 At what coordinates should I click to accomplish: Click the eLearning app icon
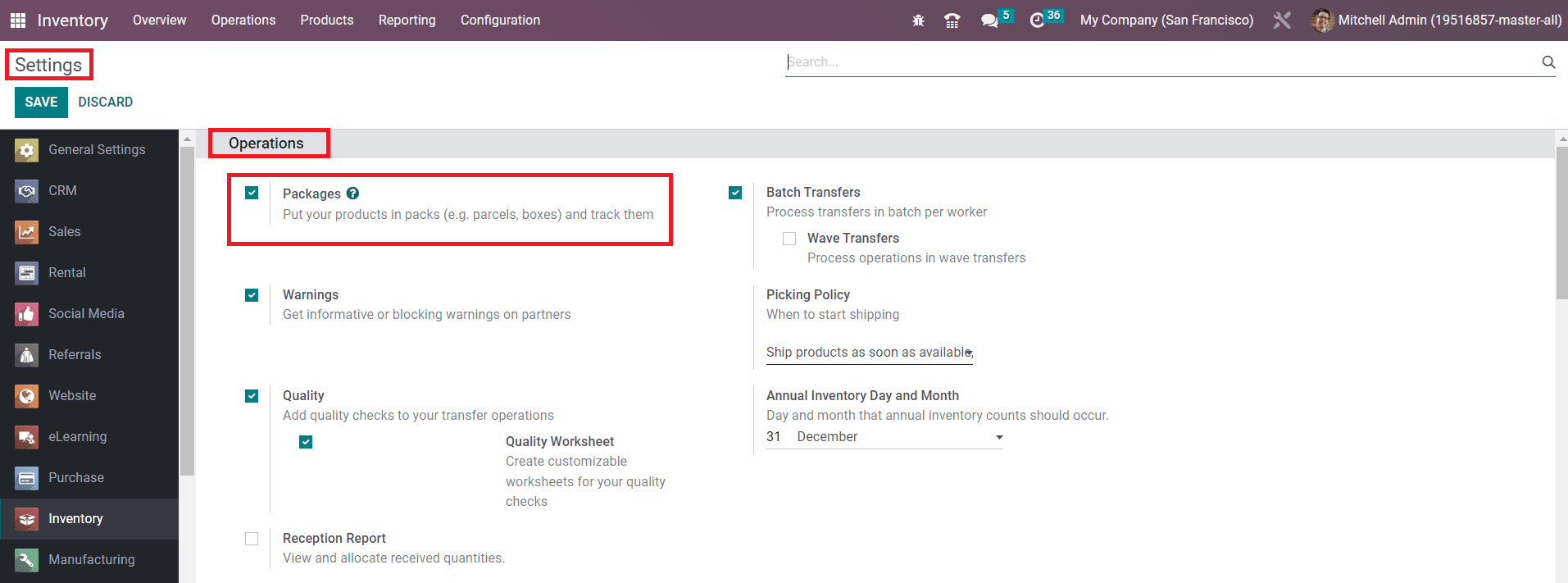26,437
